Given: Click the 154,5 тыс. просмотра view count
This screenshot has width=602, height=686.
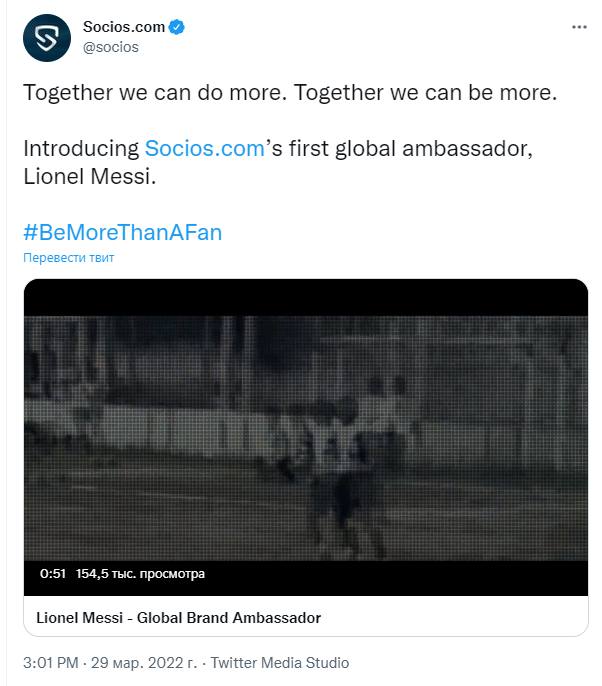Looking at the screenshot, I should pyautogui.click(x=140, y=574).
